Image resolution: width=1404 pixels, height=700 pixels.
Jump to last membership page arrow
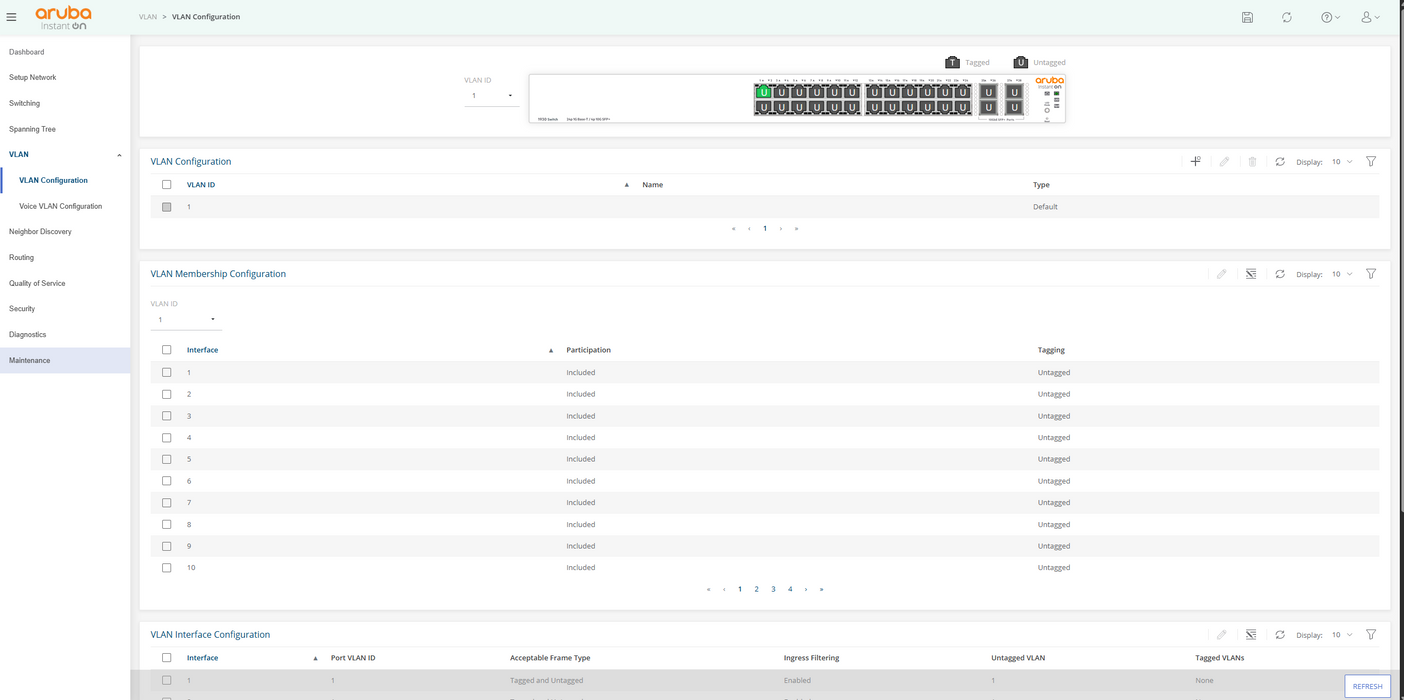click(x=821, y=589)
